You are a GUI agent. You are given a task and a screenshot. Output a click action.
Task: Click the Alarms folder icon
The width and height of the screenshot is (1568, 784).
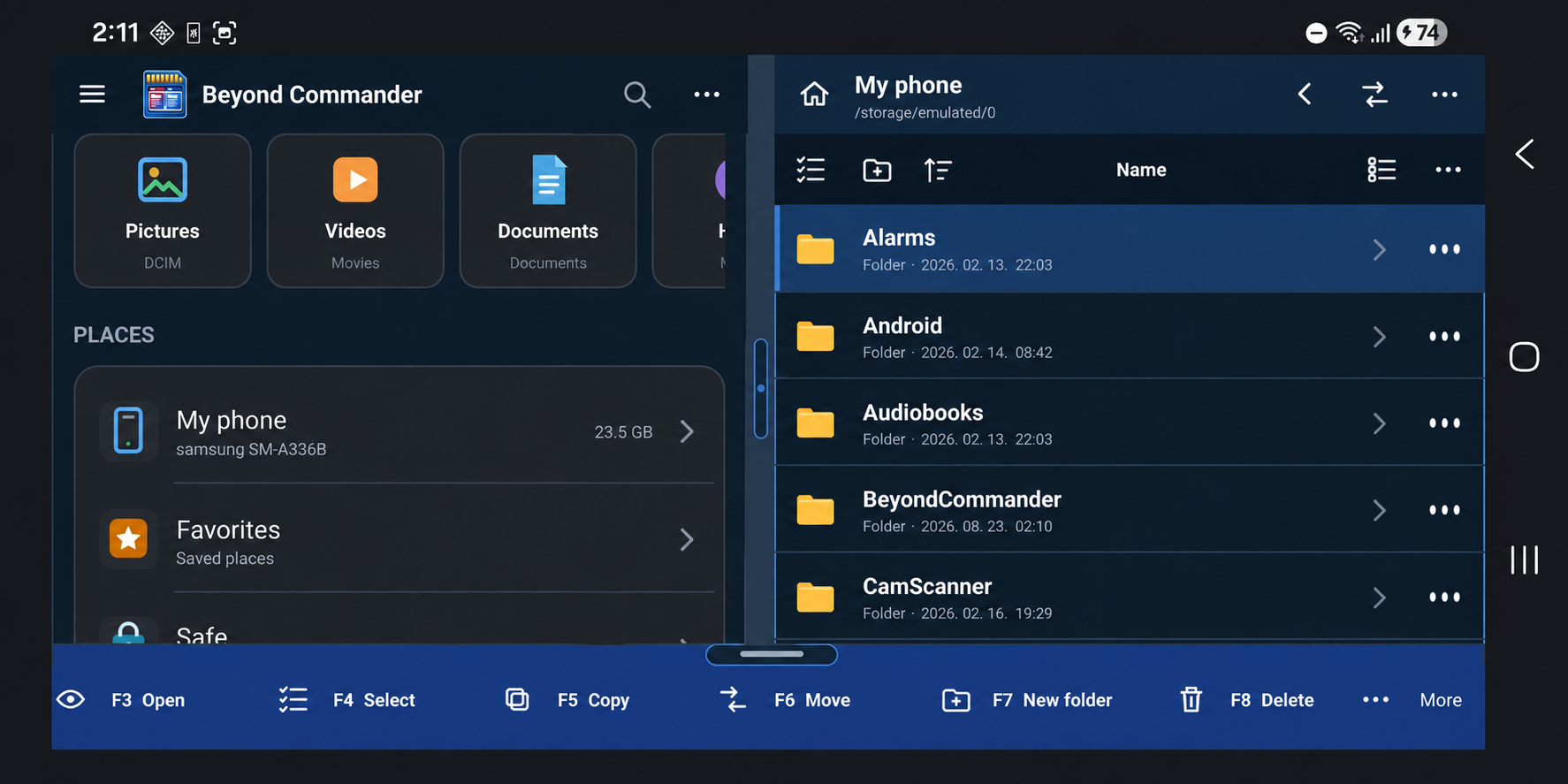tap(815, 249)
